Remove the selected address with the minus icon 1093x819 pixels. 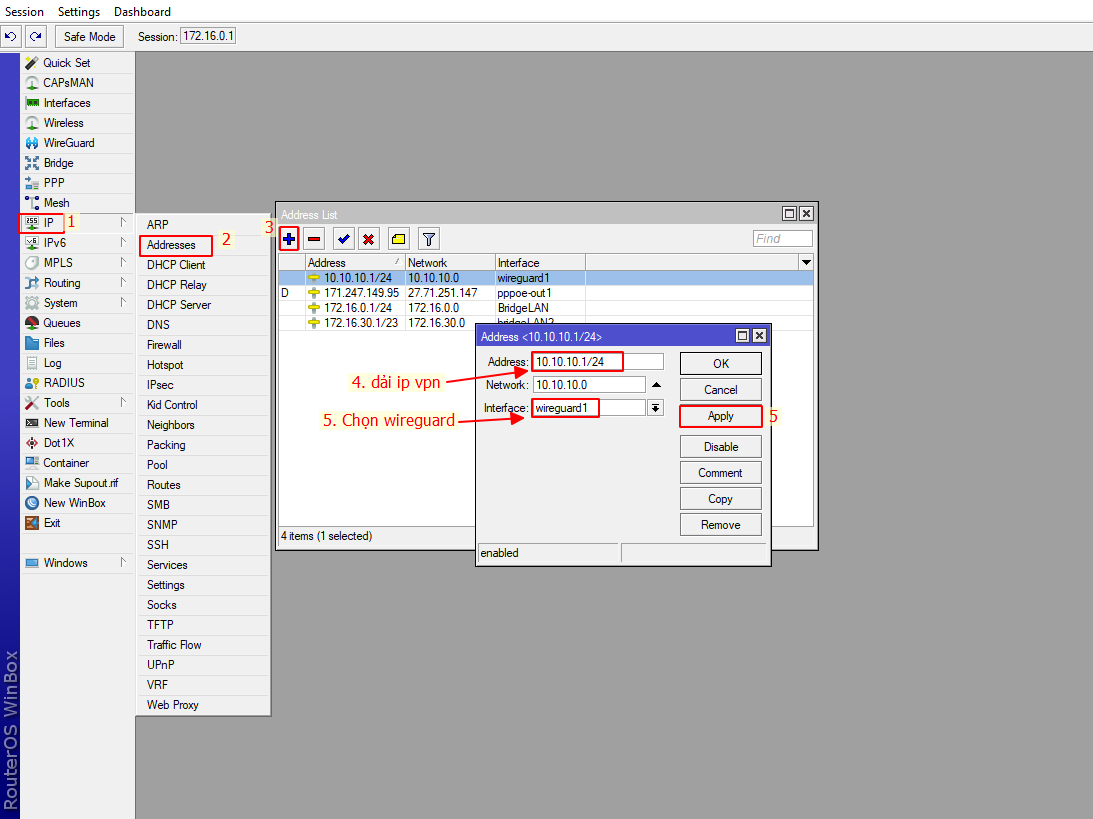pyautogui.click(x=312, y=238)
